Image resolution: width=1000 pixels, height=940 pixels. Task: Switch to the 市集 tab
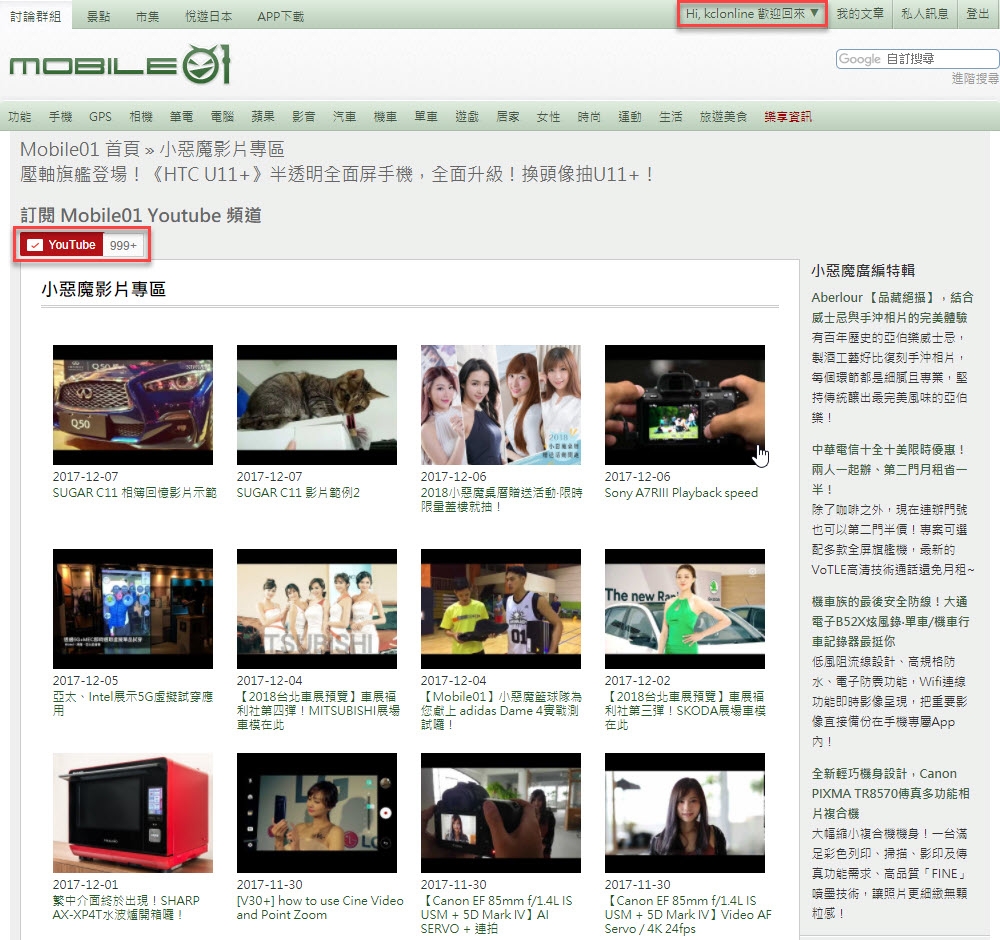pyautogui.click(x=147, y=16)
